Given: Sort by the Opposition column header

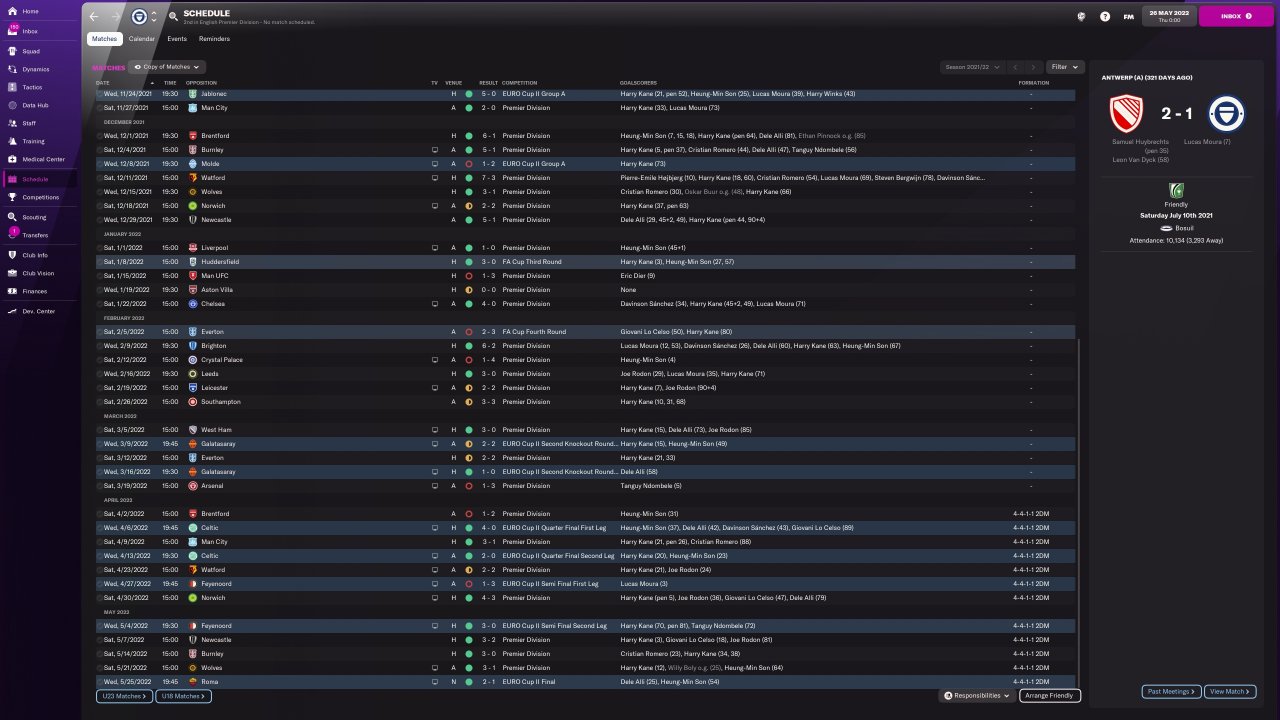Looking at the screenshot, I should (x=201, y=82).
